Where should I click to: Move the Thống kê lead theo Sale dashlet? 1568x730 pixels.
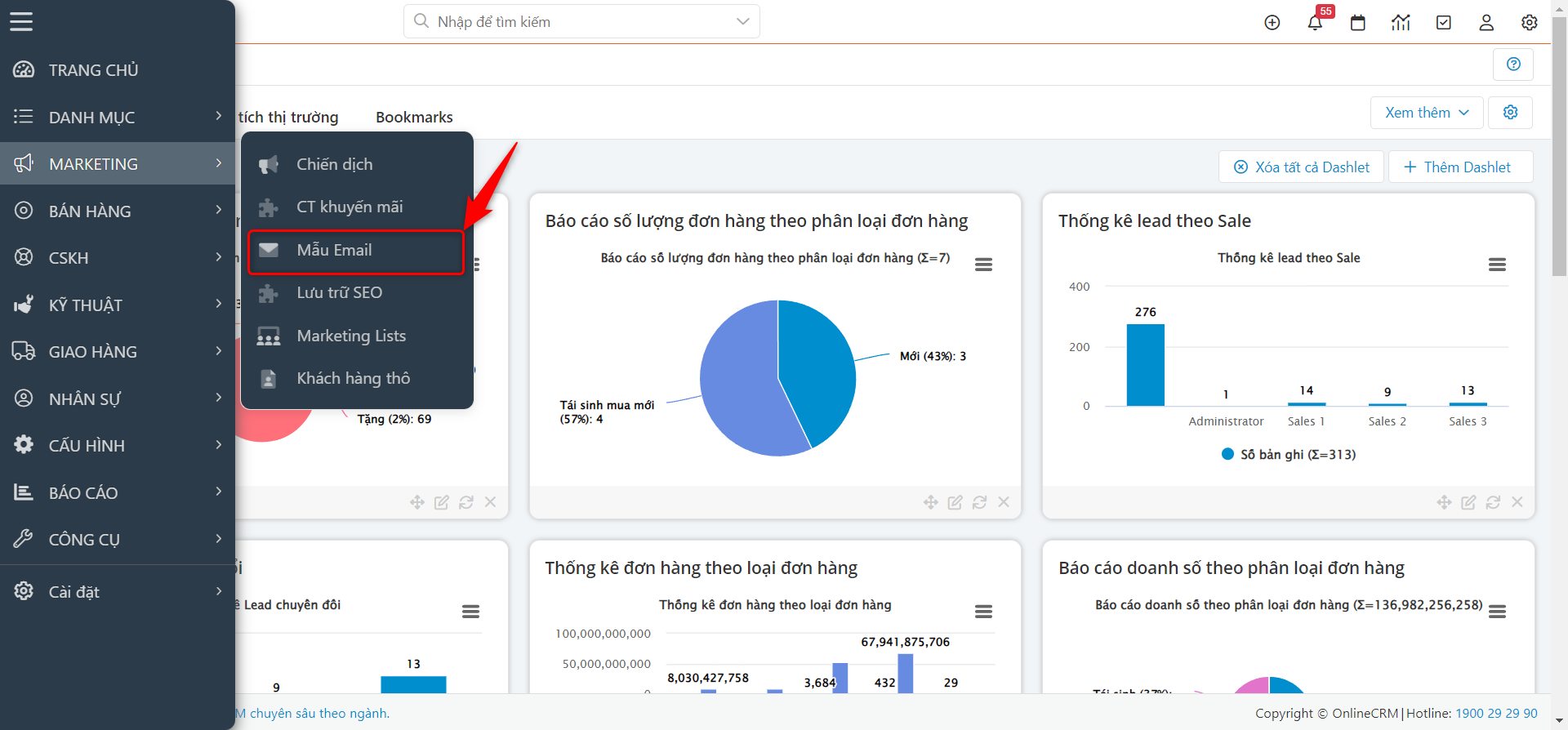pos(1444,502)
